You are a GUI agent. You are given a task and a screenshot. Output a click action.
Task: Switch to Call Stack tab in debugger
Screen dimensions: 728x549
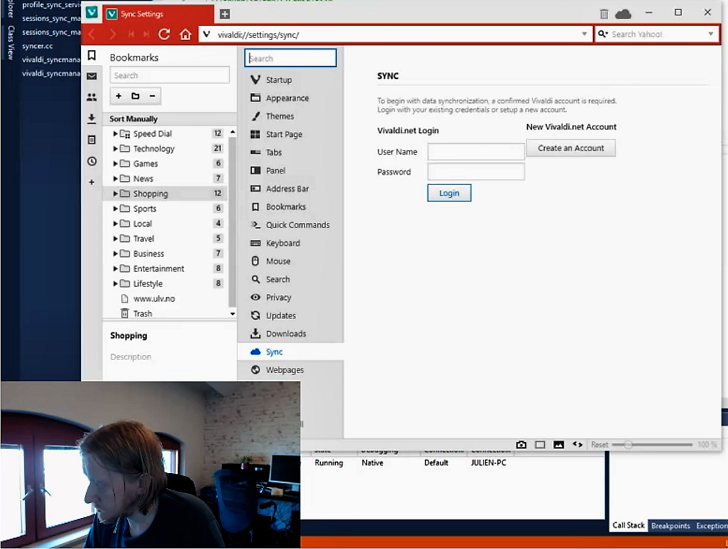628,525
